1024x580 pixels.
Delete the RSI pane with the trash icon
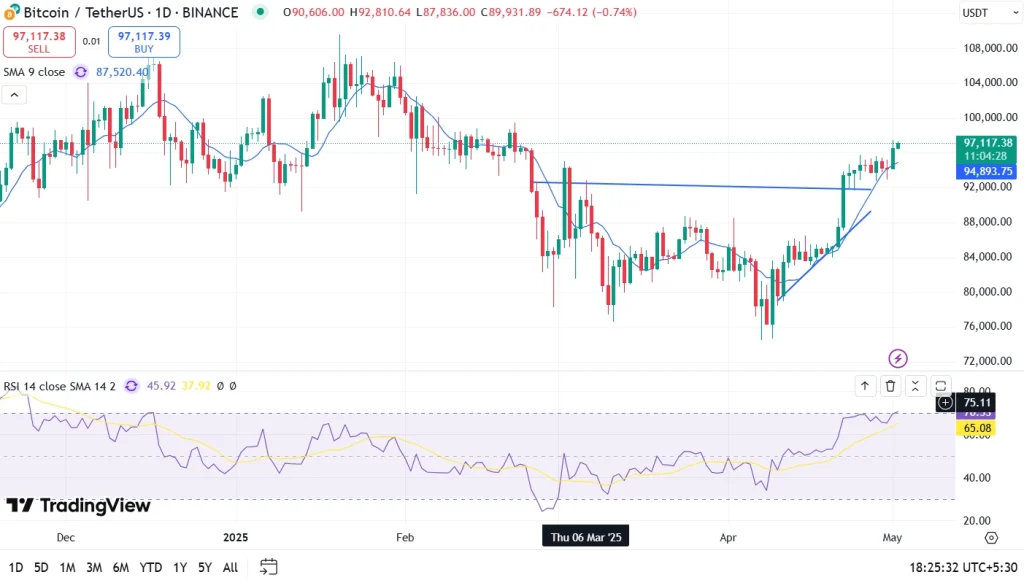tap(890, 386)
